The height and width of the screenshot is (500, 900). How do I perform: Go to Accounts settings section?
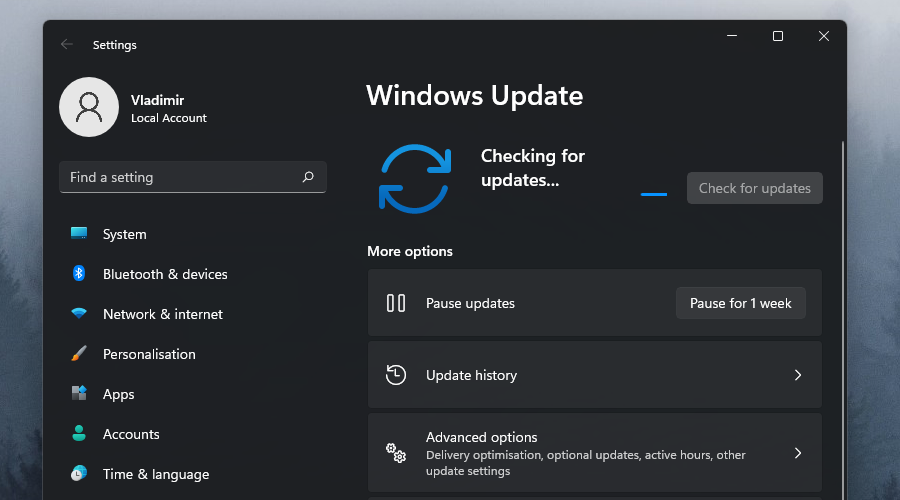[x=131, y=434]
